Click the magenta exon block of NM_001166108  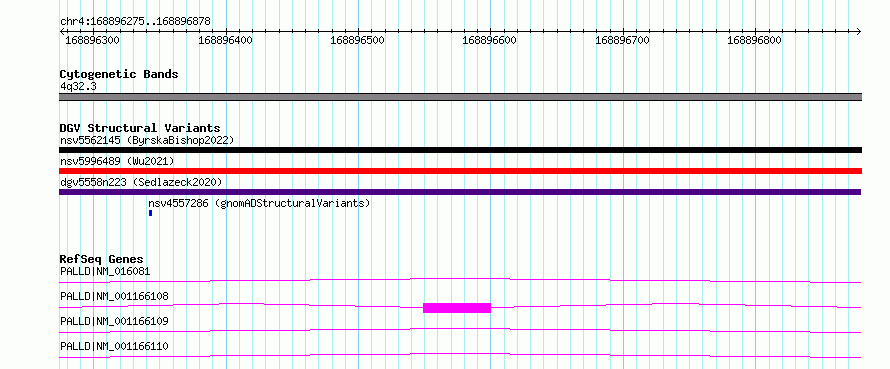(x=457, y=308)
